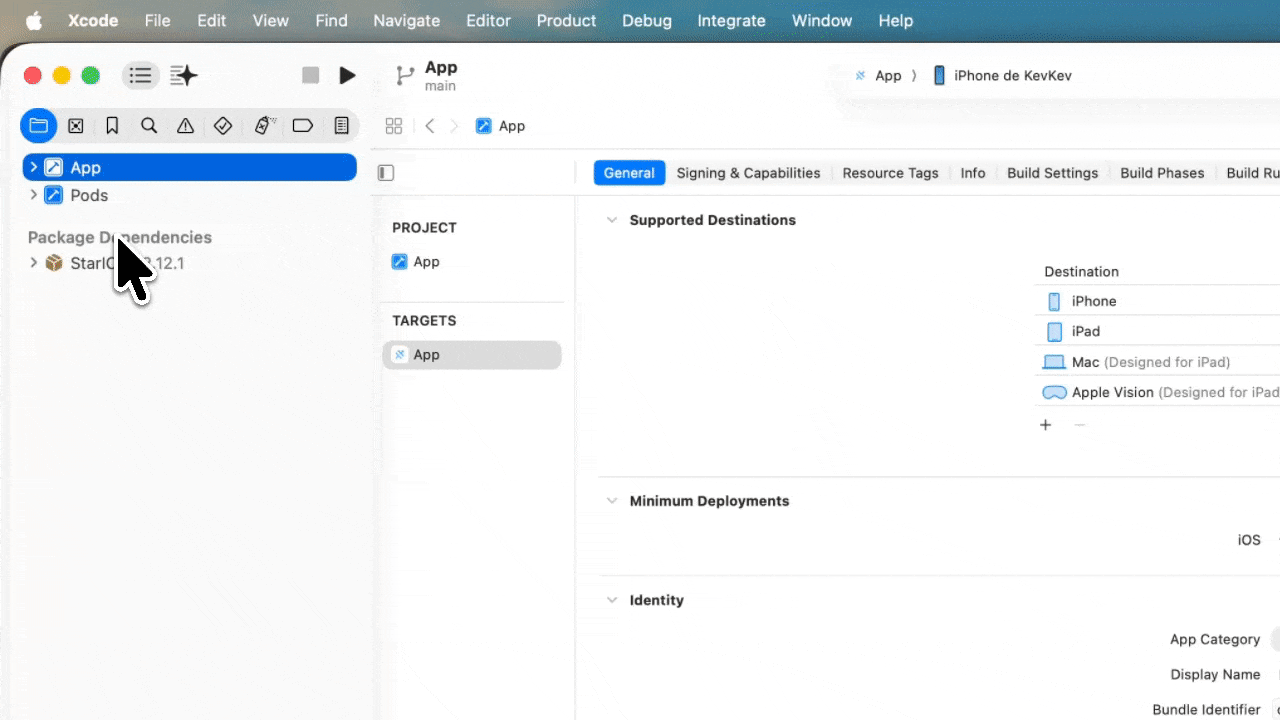Go back in editor history
1280x720 pixels.
point(430,126)
